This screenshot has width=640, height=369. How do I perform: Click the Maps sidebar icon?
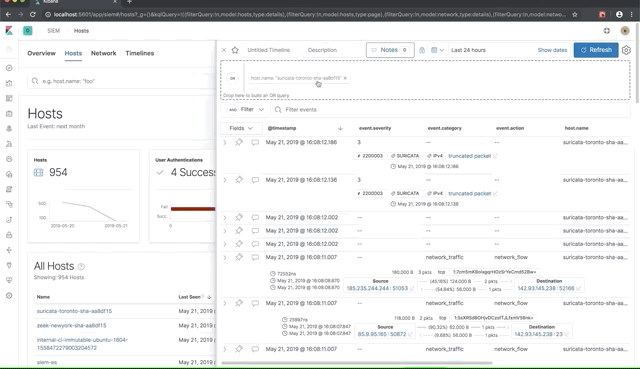coord(9,129)
